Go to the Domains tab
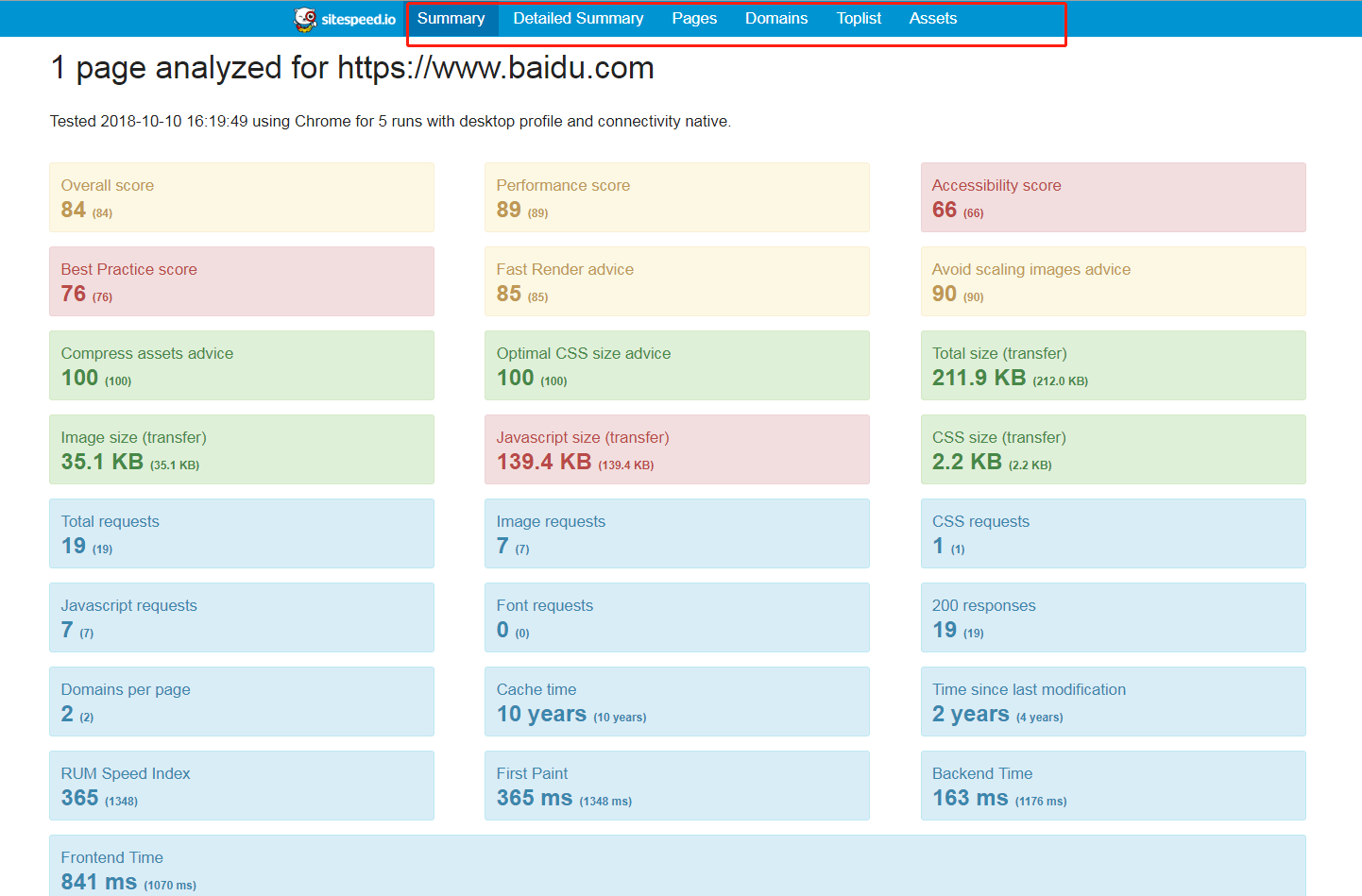The height and width of the screenshot is (896, 1362). (776, 18)
